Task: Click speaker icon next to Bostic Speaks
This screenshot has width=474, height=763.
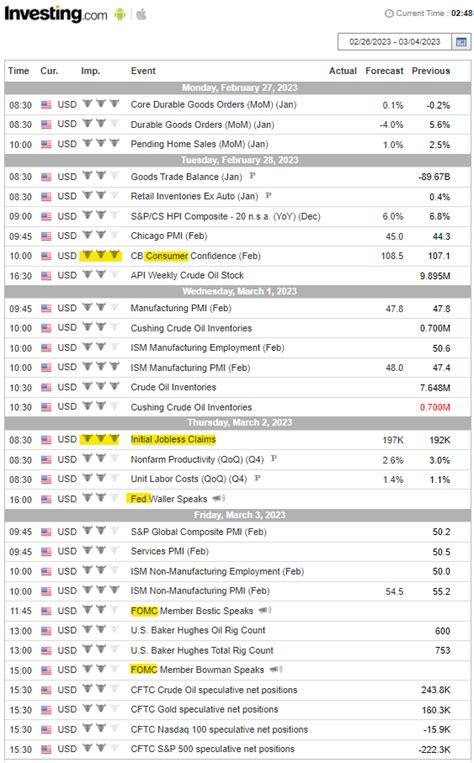Action: (265, 610)
